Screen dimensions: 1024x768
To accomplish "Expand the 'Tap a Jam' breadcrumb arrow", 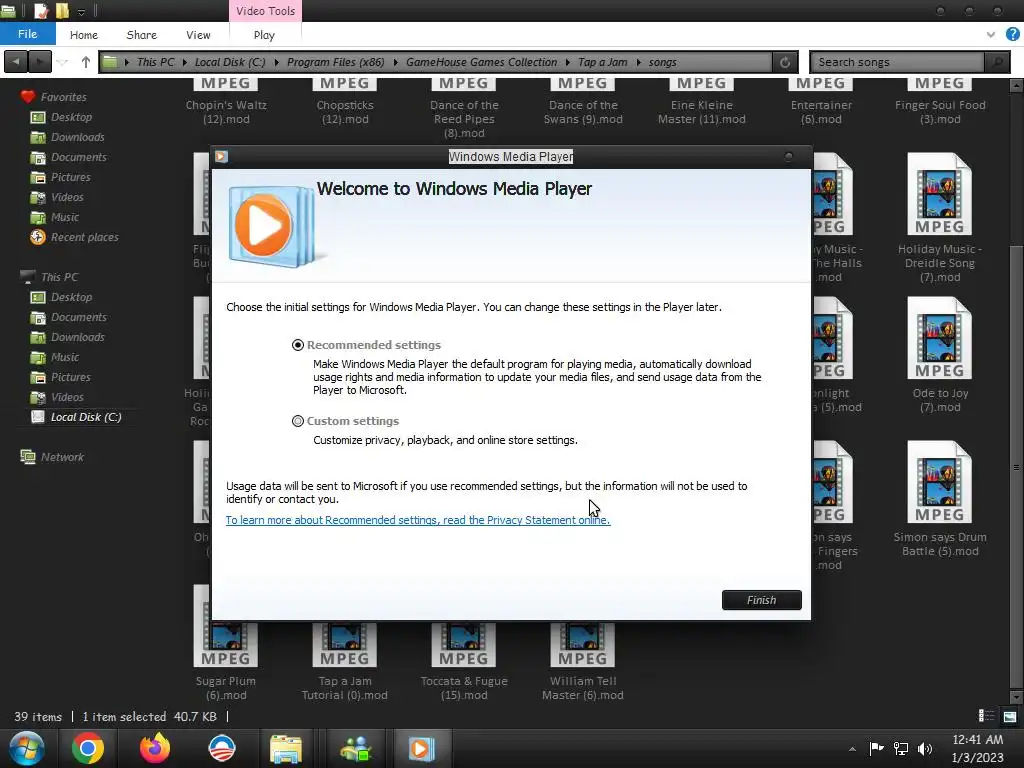I will (x=638, y=62).
